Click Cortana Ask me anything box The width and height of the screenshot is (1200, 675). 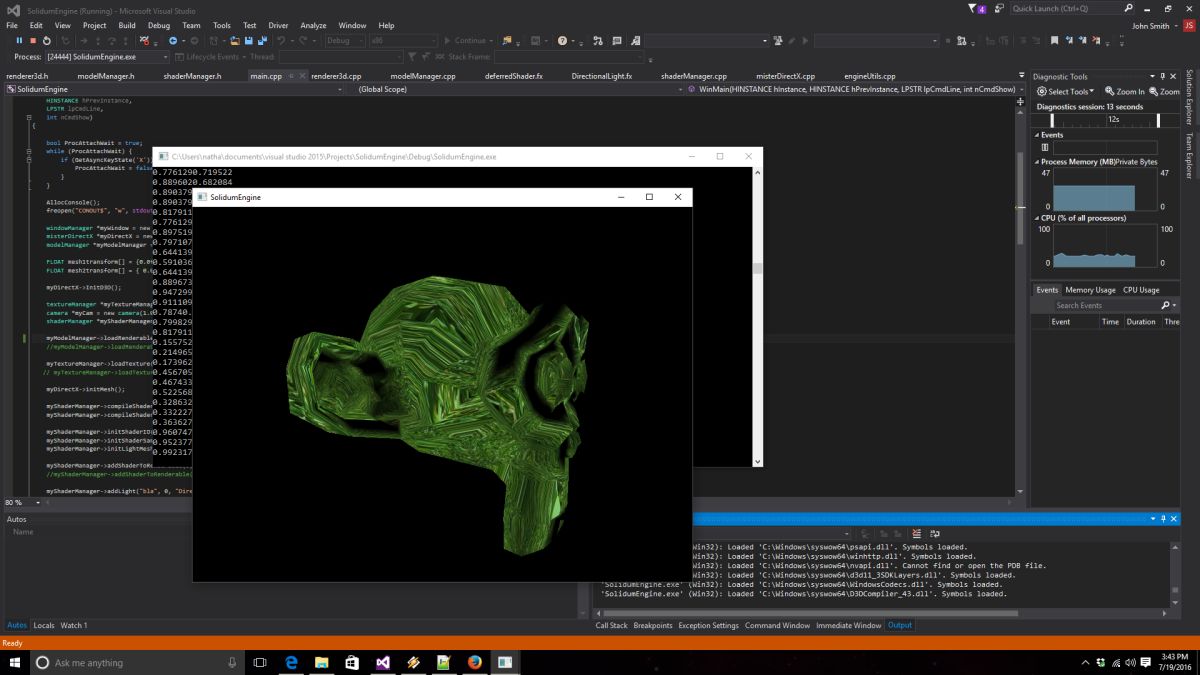pyautogui.click(x=136, y=662)
